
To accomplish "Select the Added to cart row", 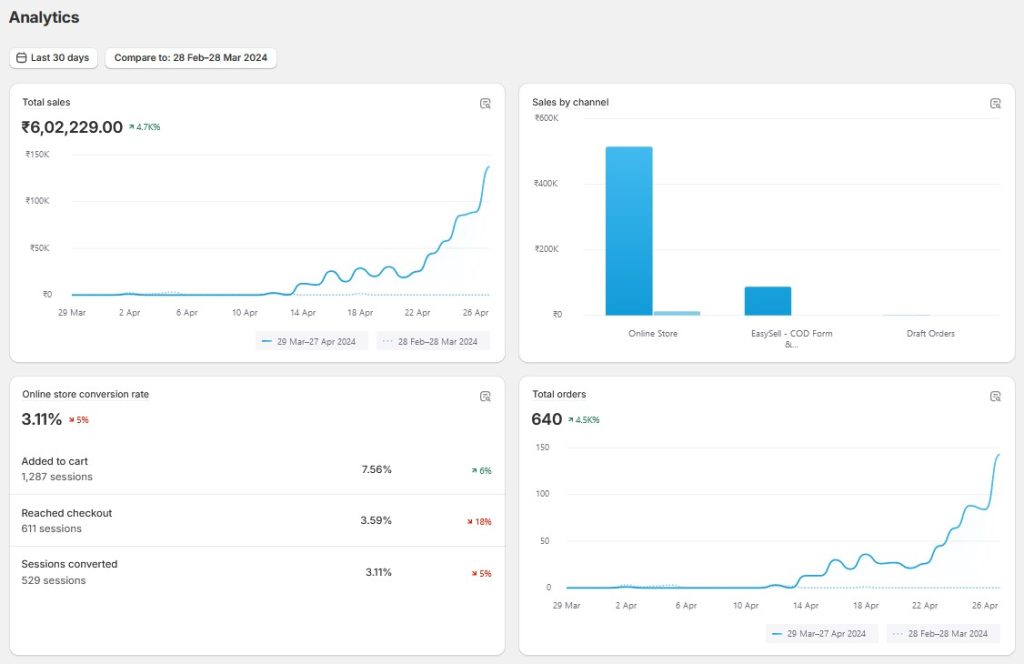I will [256, 469].
